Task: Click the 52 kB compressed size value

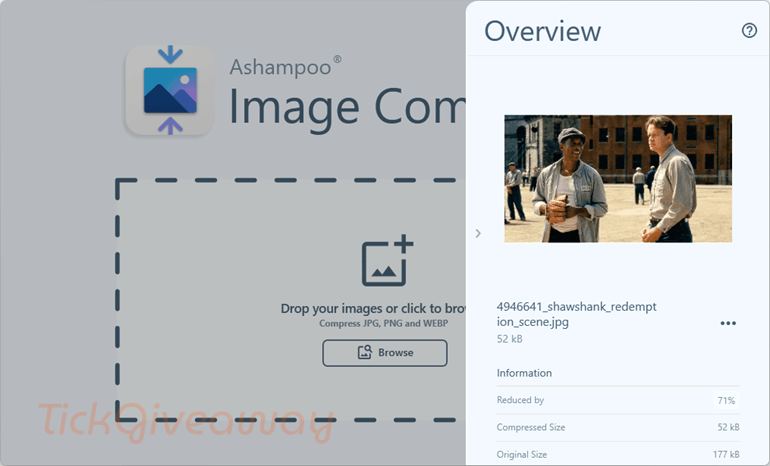Action: coord(728,427)
